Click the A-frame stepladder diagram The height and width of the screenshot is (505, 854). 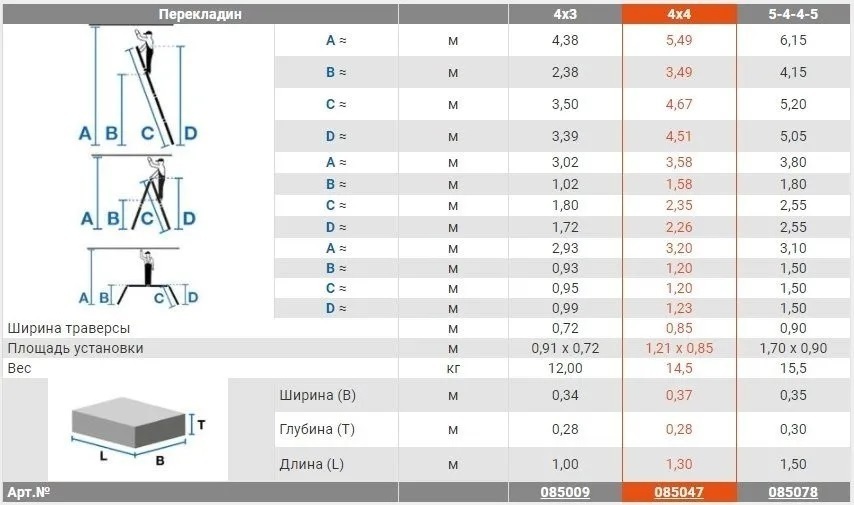click(138, 193)
